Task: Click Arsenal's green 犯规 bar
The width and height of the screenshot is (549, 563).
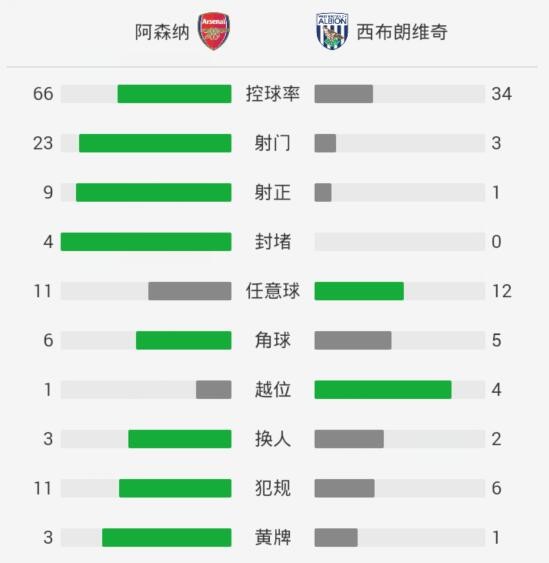Action: point(175,488)
